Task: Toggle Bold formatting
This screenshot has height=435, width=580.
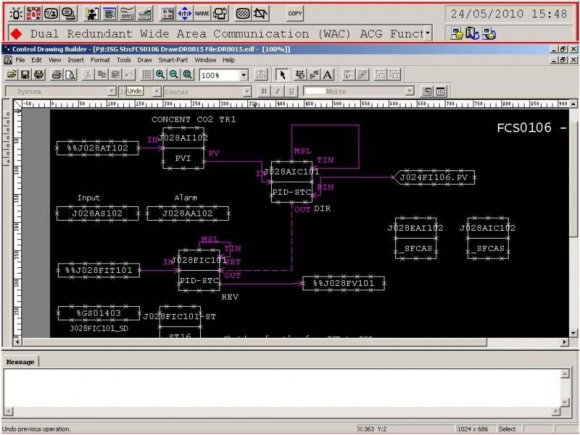Action: [x=264, y=91]
